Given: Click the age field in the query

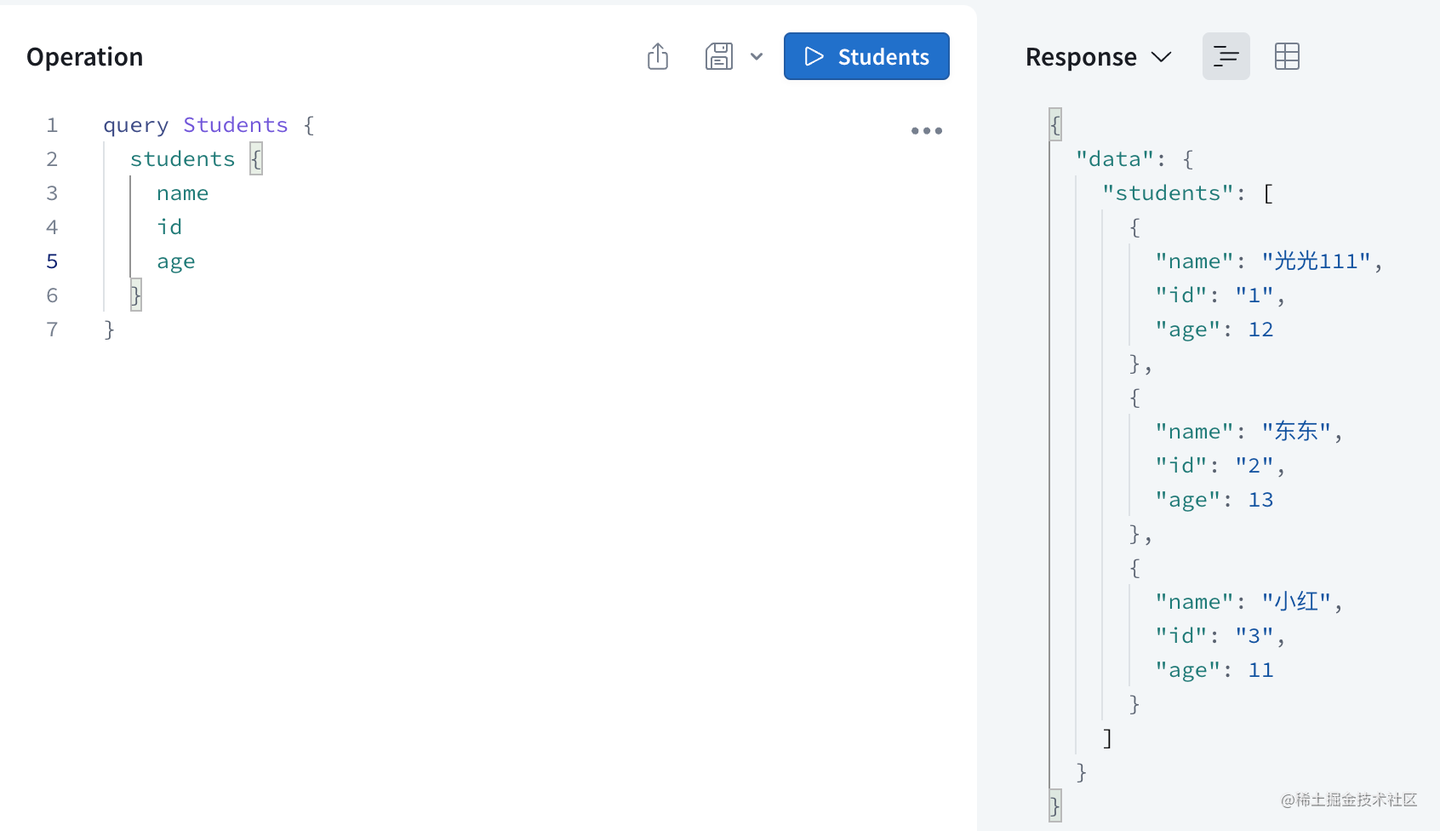Looking at the screenshot, I should pos(175,261).
